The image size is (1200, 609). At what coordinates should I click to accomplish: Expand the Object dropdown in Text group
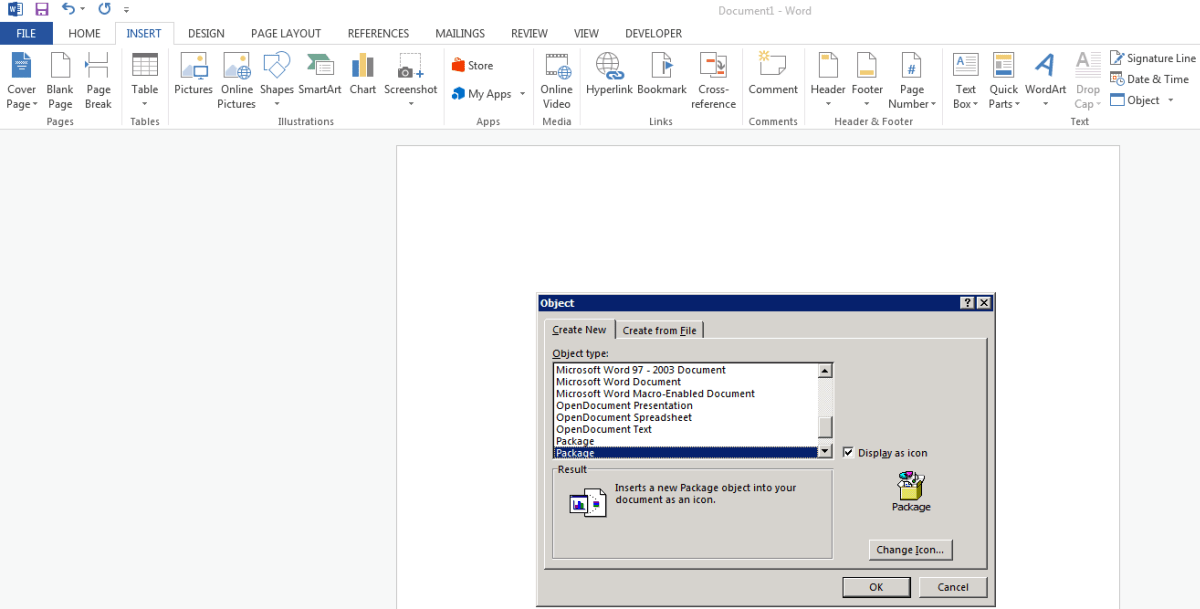coord(1171,101)
